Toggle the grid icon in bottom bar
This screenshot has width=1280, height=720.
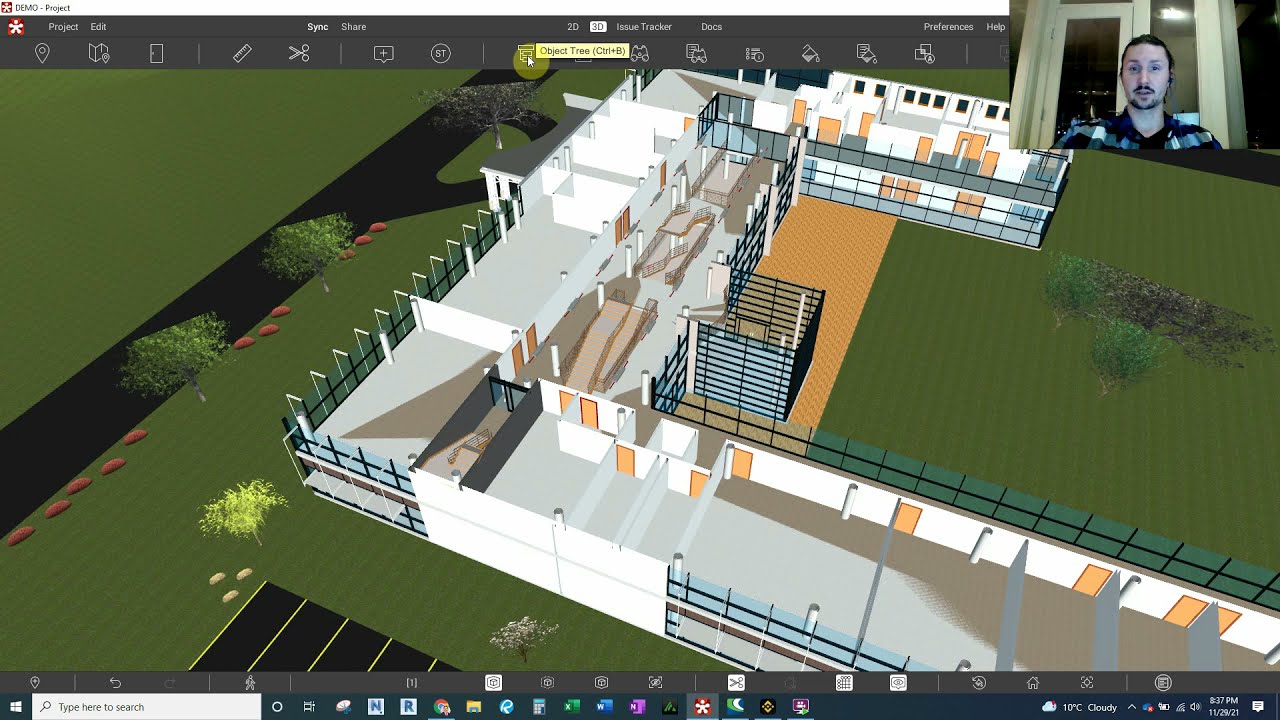(x=844, y=683)
